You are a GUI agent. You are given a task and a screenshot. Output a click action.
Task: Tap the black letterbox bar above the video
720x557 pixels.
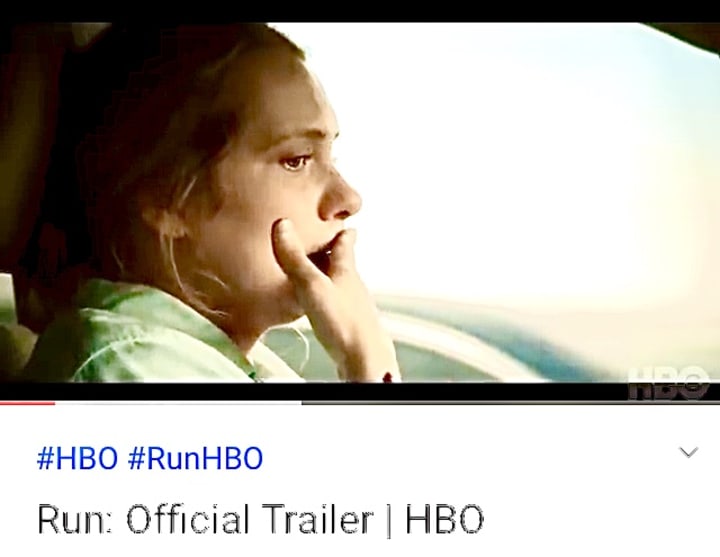360,11
